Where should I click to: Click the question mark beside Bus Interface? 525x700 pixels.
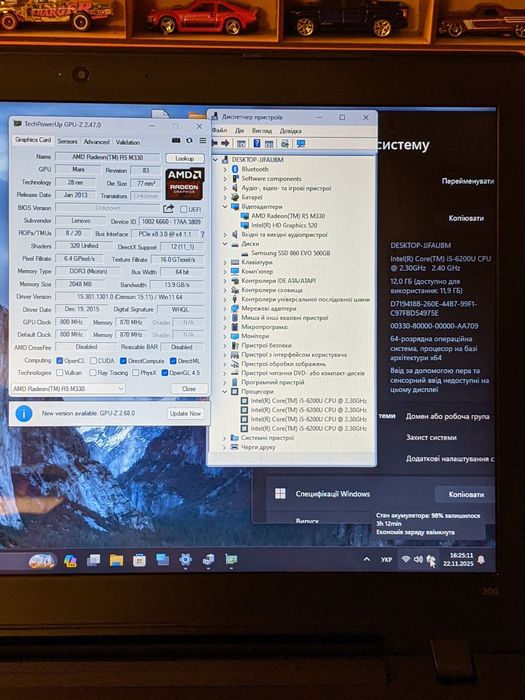pos(203,234)
